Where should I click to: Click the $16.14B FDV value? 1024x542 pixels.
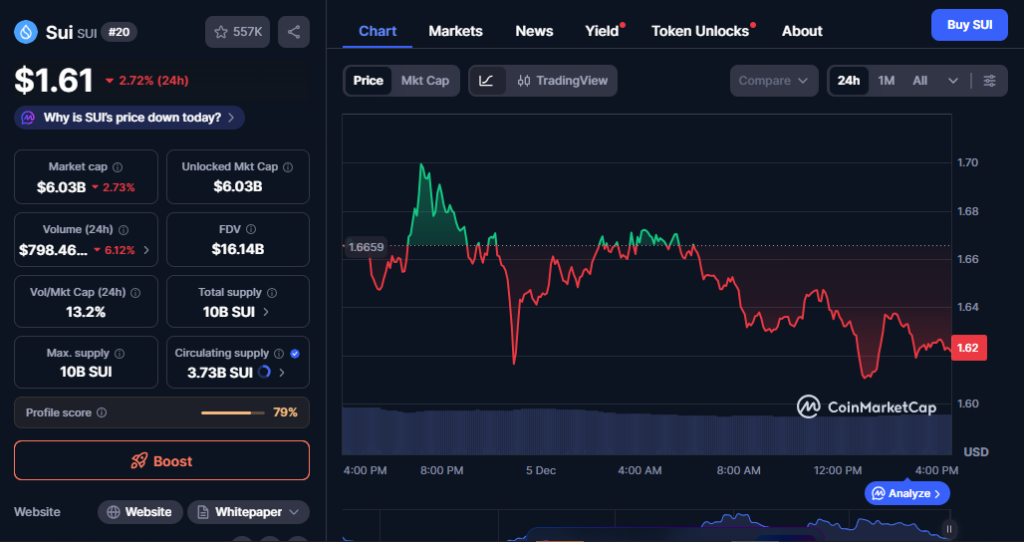(x=238, y=249)
